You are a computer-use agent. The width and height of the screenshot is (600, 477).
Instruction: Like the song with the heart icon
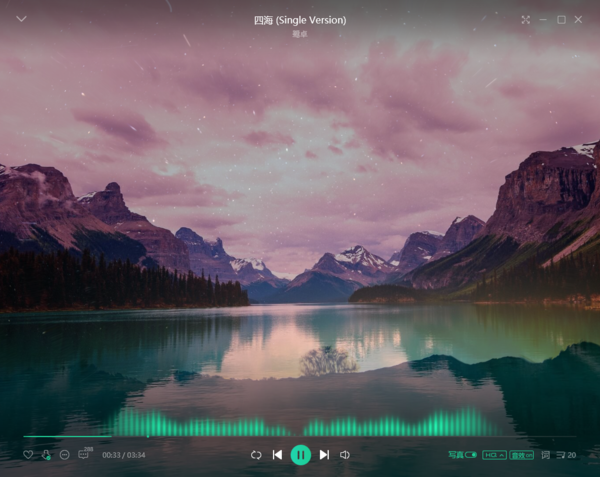(28, 455)
